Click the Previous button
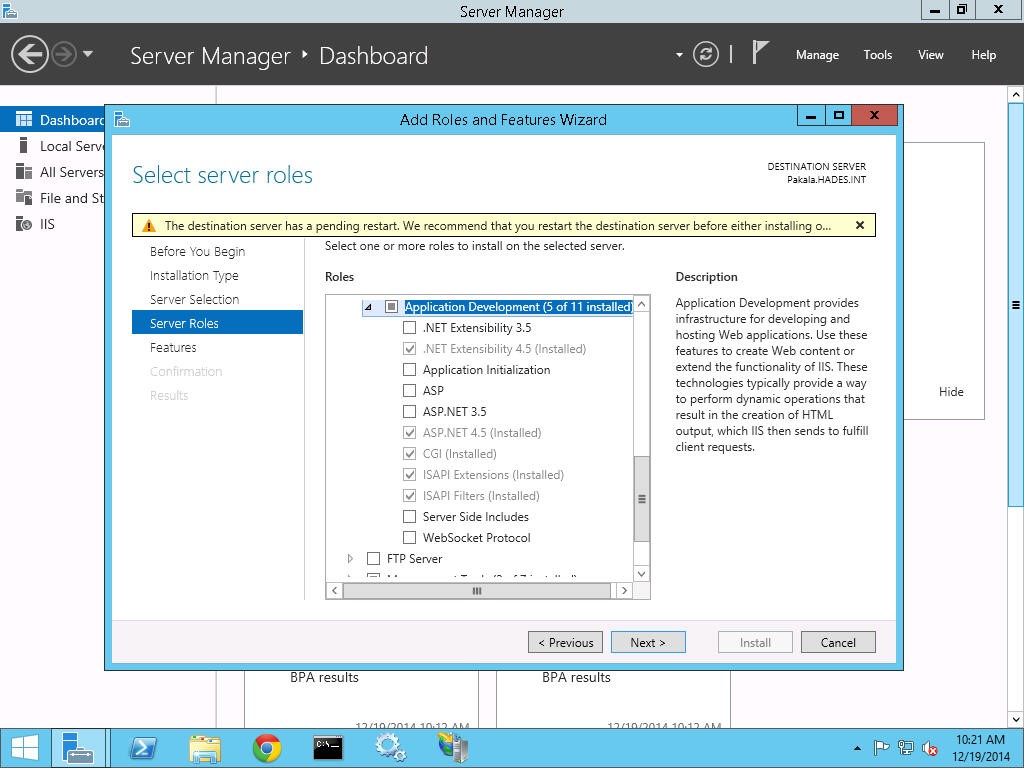1024x768 pixels. click(x=566, y=643)
